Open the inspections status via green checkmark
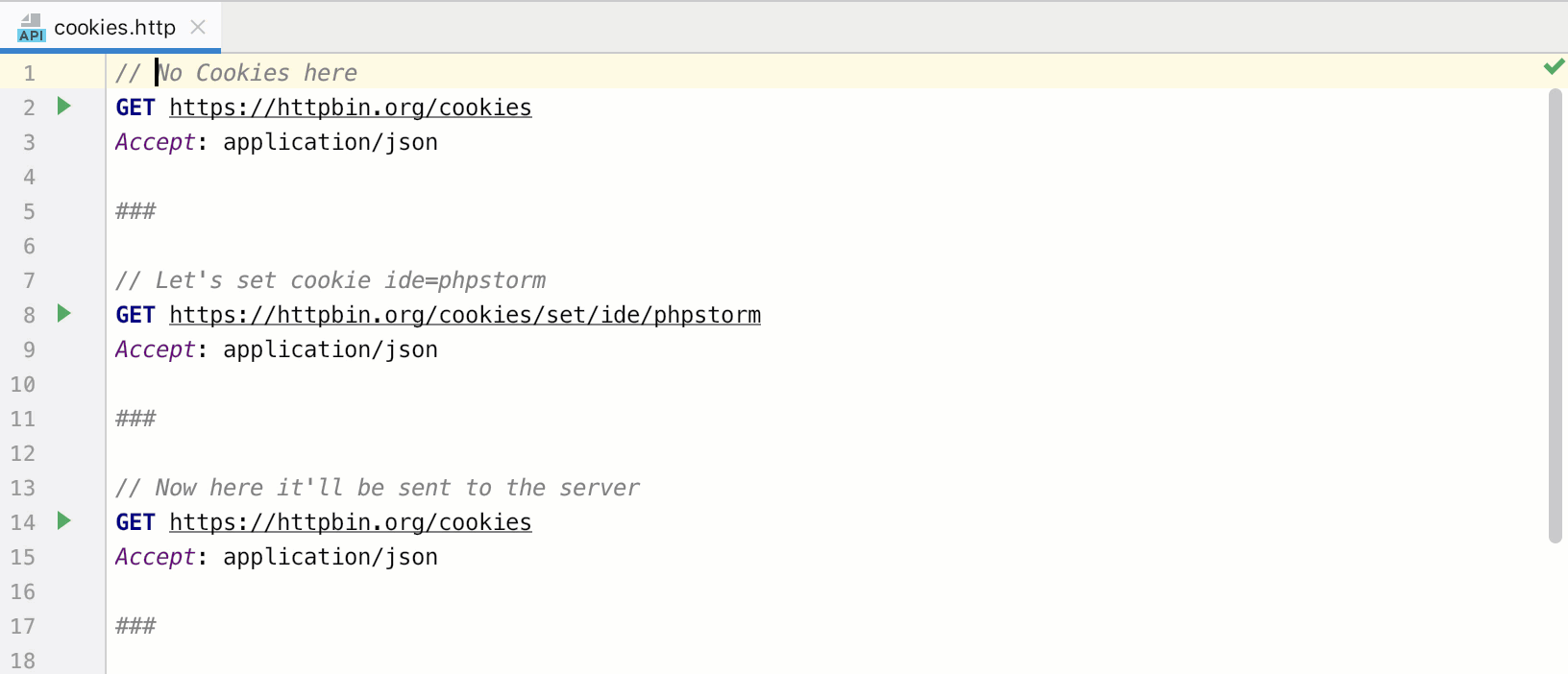The width and height of the screenshot is (1568, 674). point(1553,67)
